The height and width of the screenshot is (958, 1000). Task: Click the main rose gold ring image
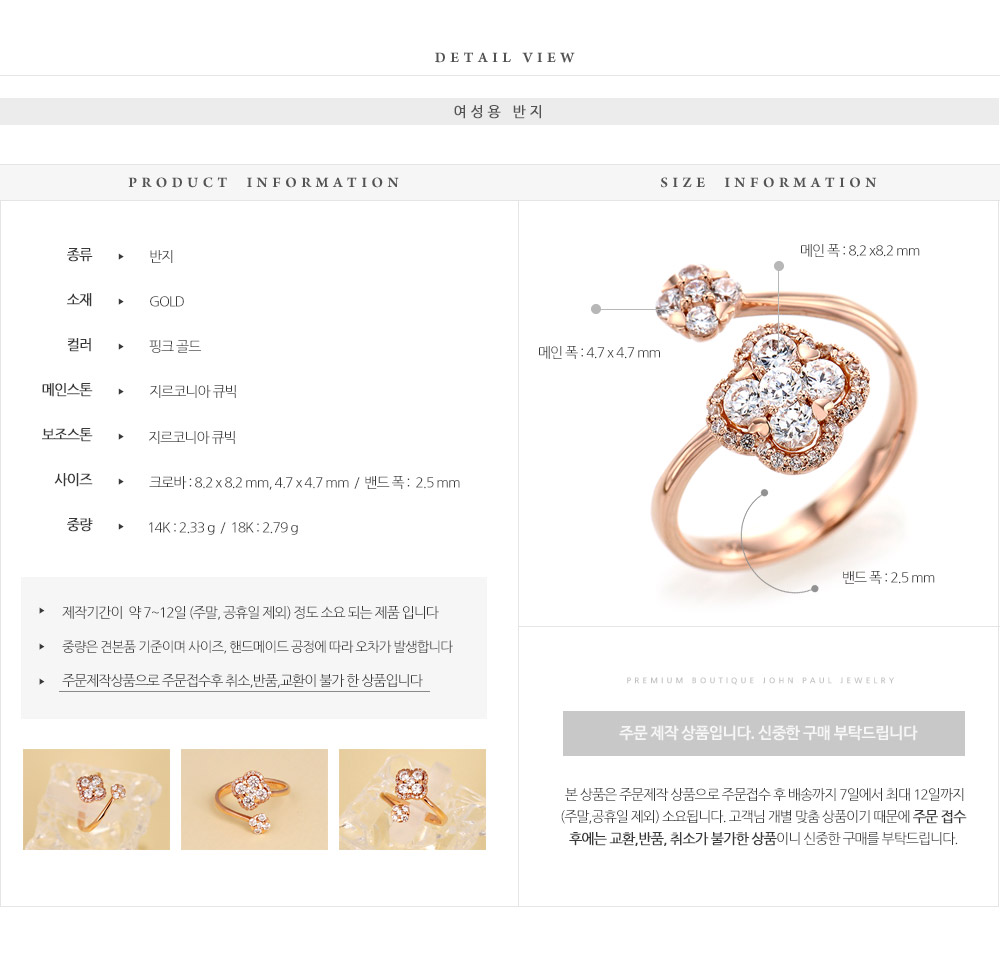pos(786,424)
